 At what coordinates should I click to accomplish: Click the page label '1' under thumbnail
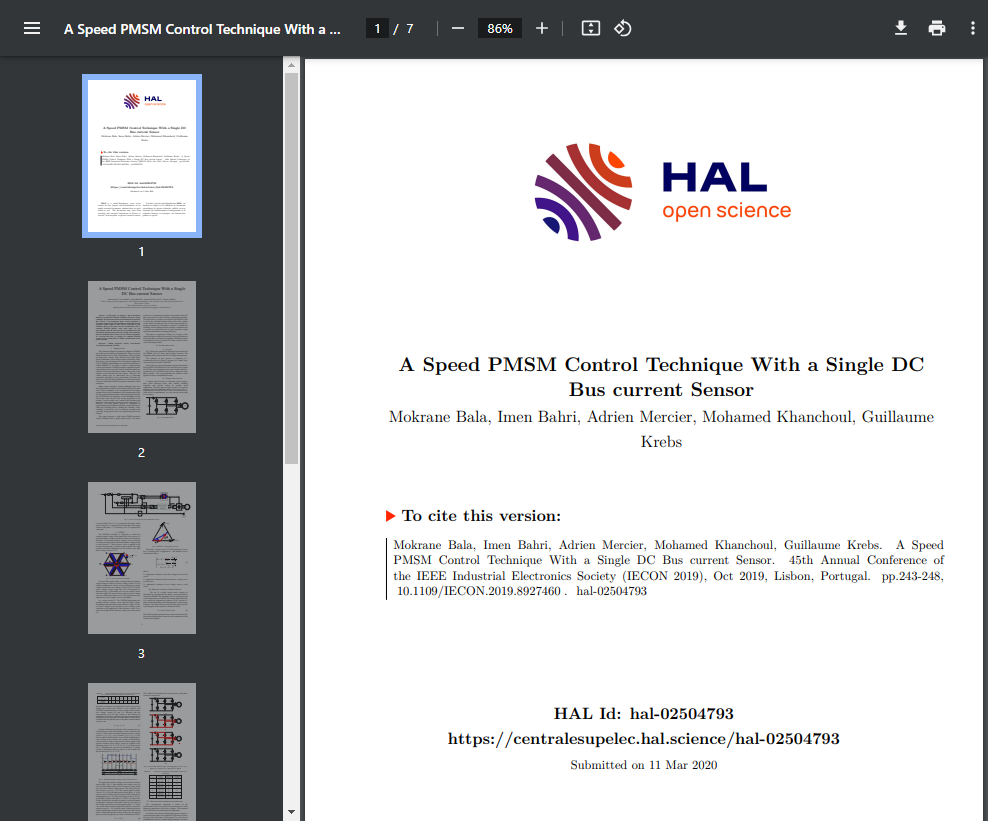coord(141,251)
